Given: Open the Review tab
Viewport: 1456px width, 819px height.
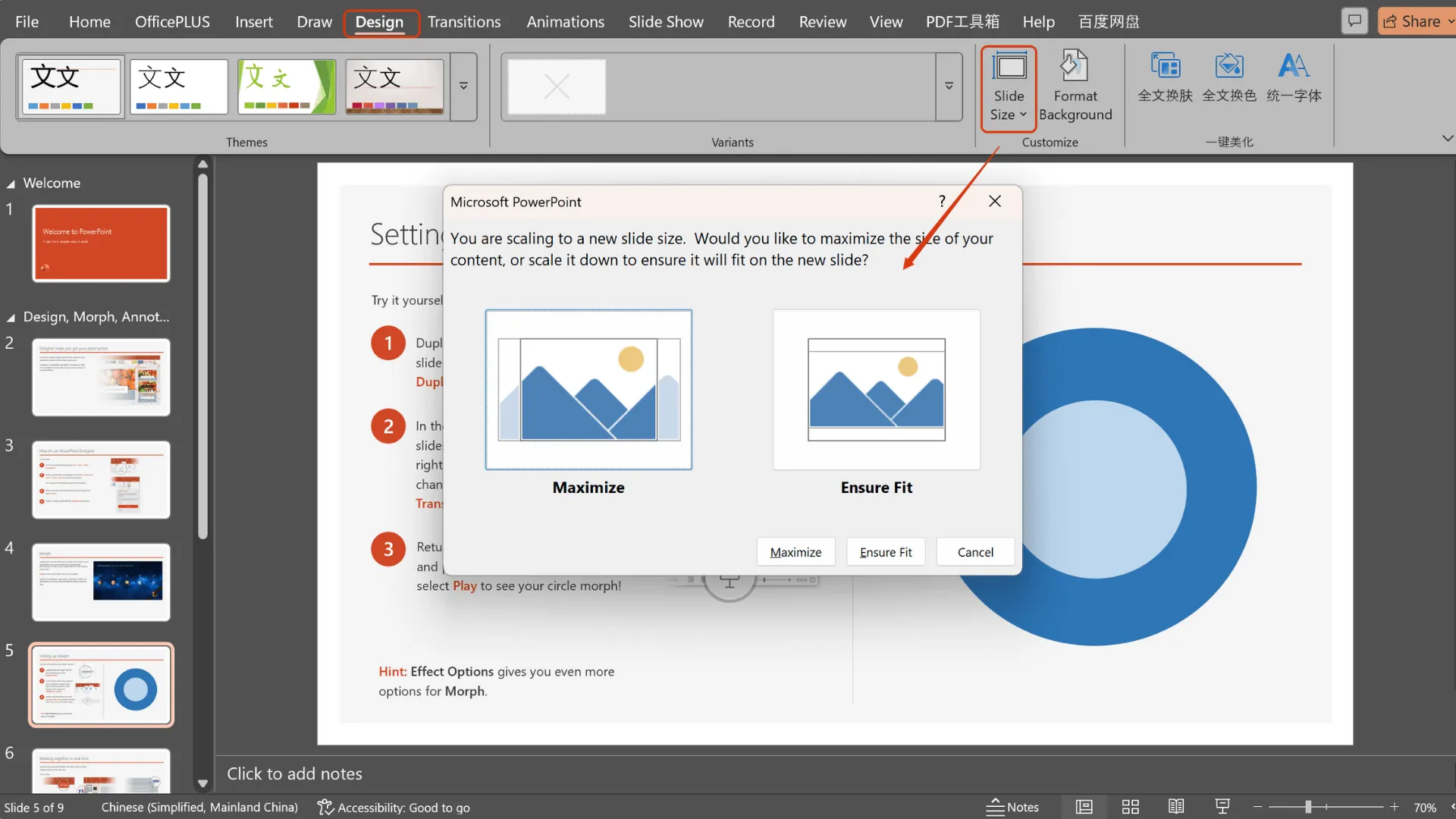Looking at the screenshot, I should coord(822,22).
